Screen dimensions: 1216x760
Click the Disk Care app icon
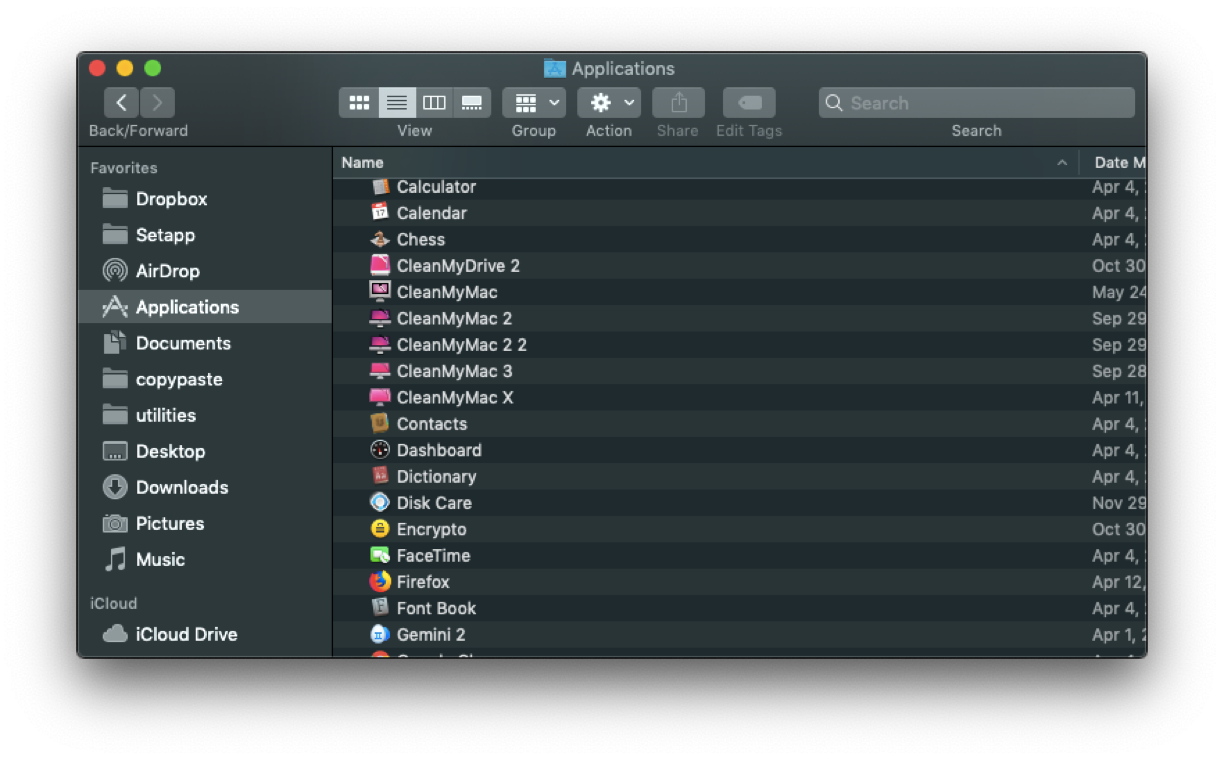[x=380, y=502]
